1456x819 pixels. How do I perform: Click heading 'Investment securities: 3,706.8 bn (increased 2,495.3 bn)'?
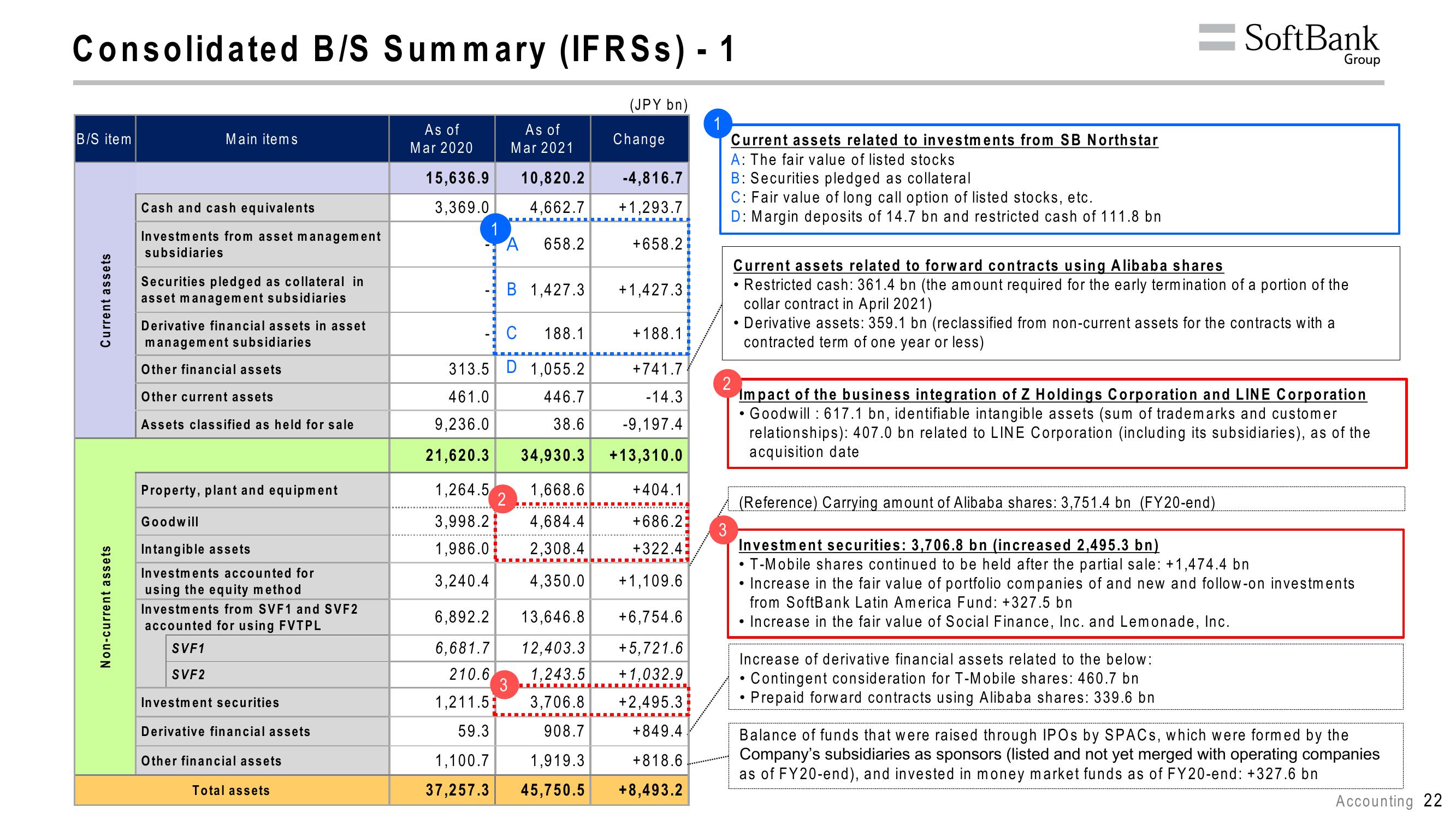949,545
